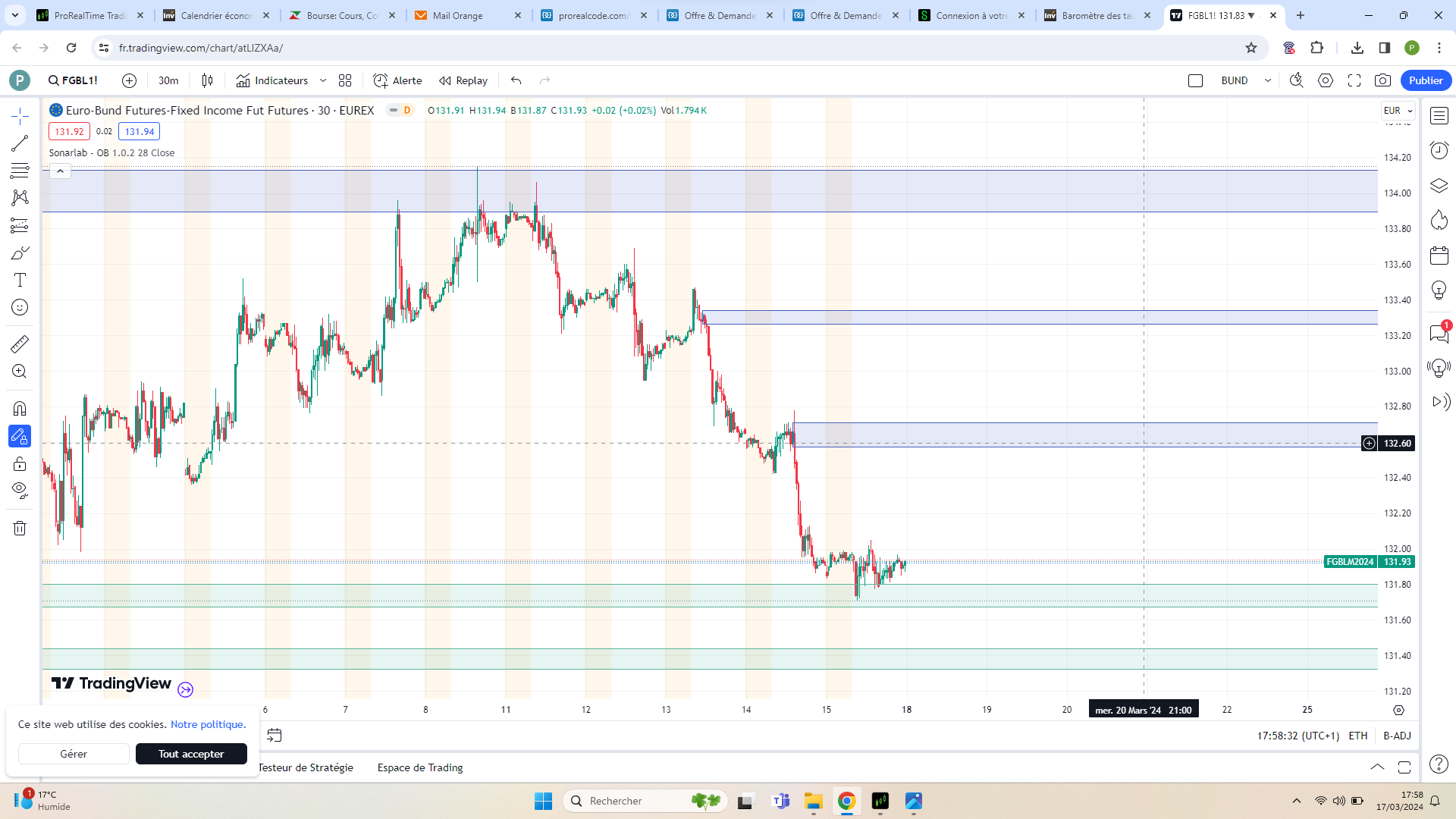Toggle the magnet mode

pos(20,409)
